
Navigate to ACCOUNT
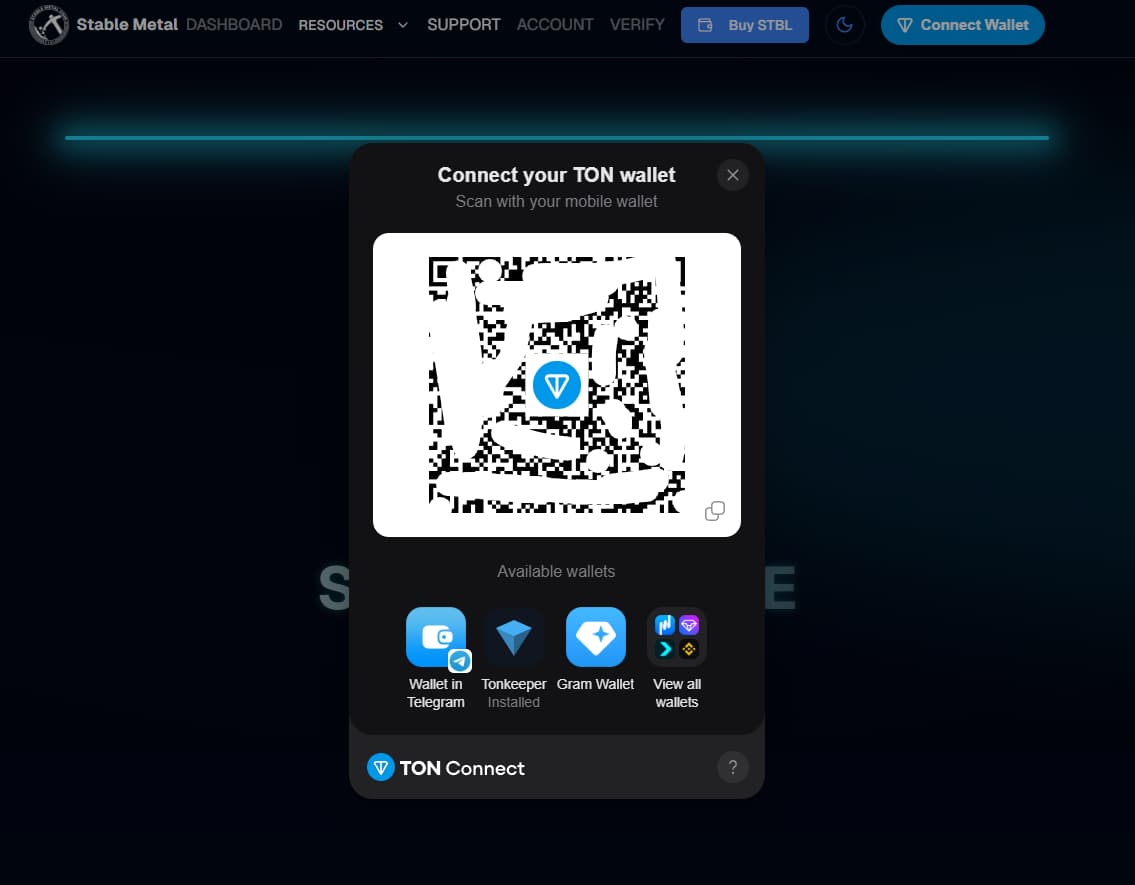click(554, 25)
